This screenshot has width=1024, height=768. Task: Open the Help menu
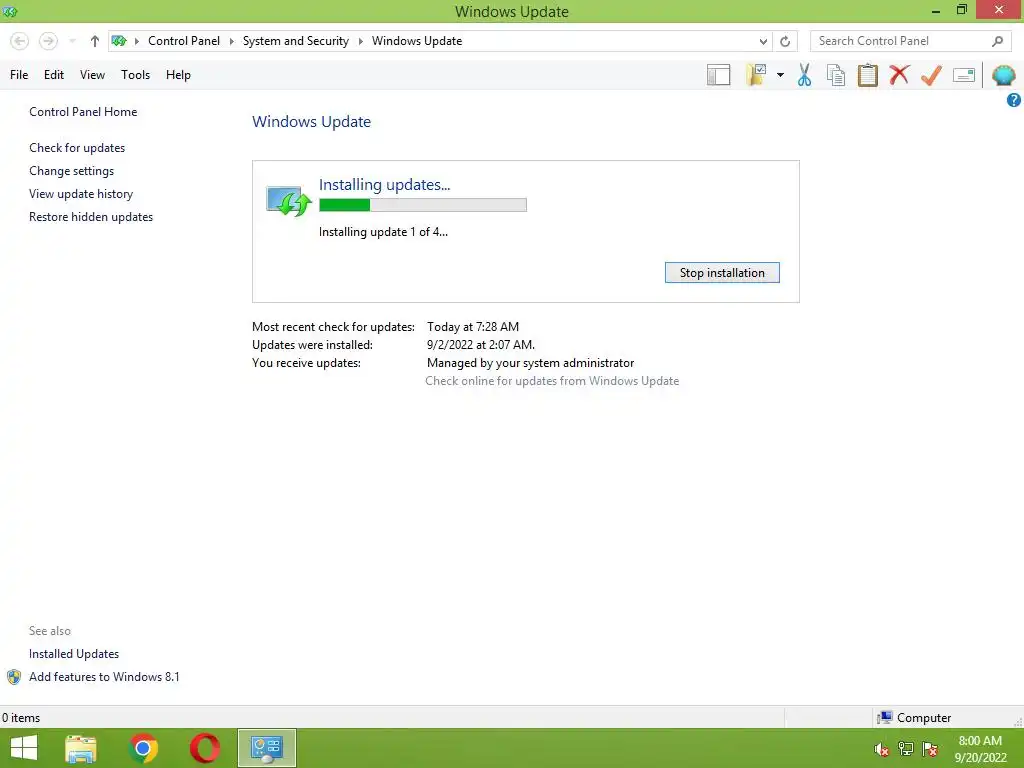178,75
